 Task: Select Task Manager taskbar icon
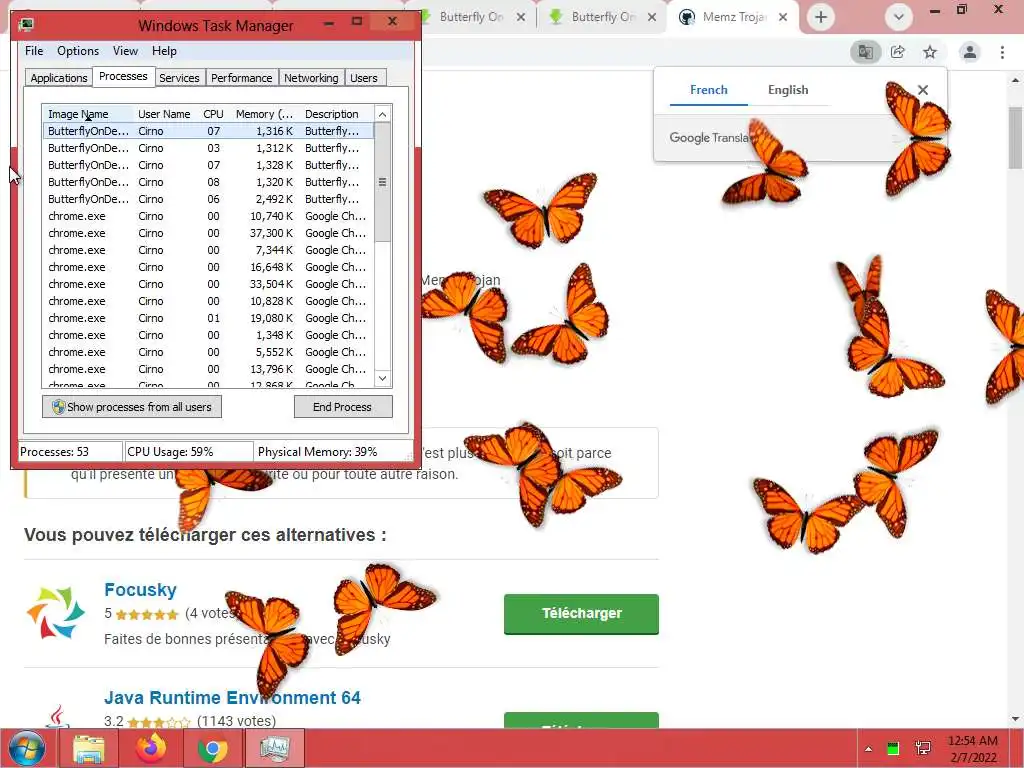pos(274,748)
